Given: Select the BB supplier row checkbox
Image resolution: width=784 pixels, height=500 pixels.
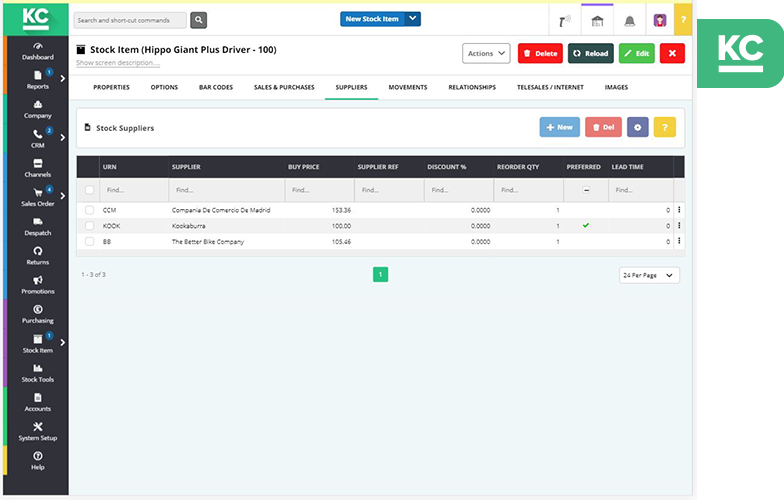Looking at the screenshot, I should tap(90, 242).
